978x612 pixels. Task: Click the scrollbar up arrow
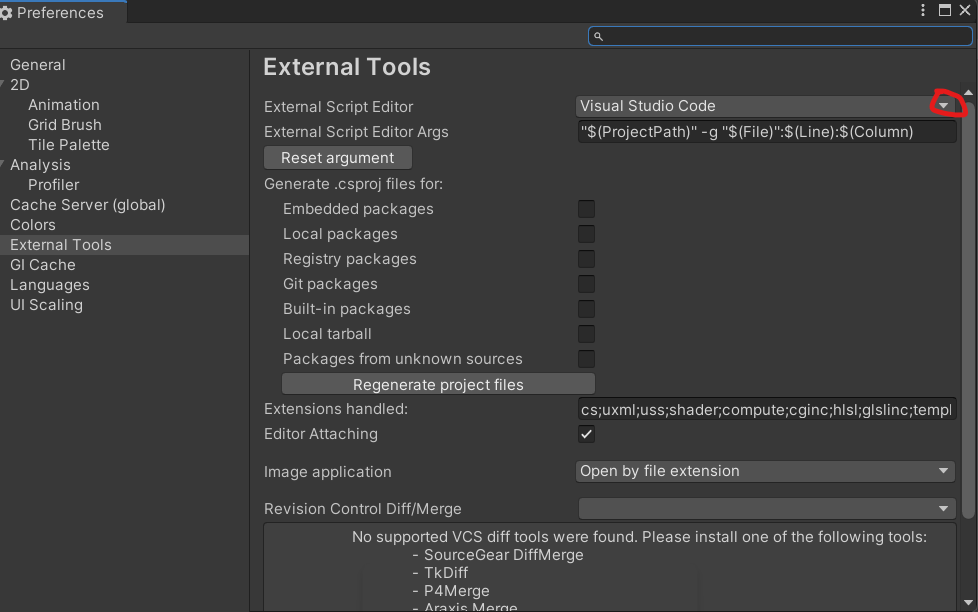(x=968, y=92)
